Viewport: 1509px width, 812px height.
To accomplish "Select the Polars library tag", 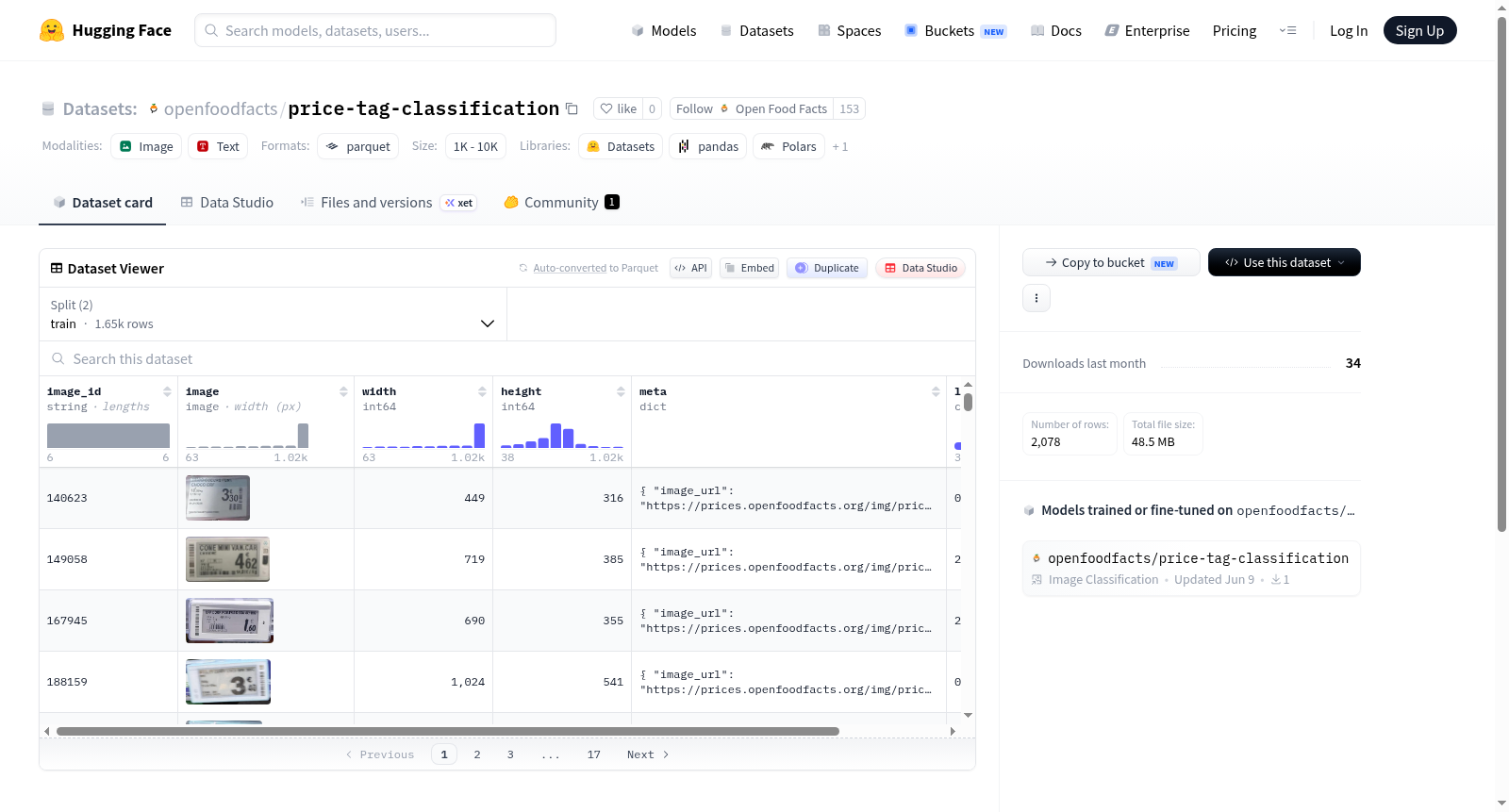I will pos(788,146).
